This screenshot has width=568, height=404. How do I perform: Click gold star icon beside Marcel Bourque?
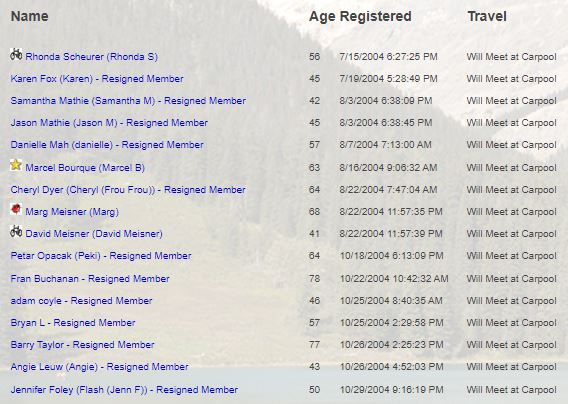tap(16, 165)
